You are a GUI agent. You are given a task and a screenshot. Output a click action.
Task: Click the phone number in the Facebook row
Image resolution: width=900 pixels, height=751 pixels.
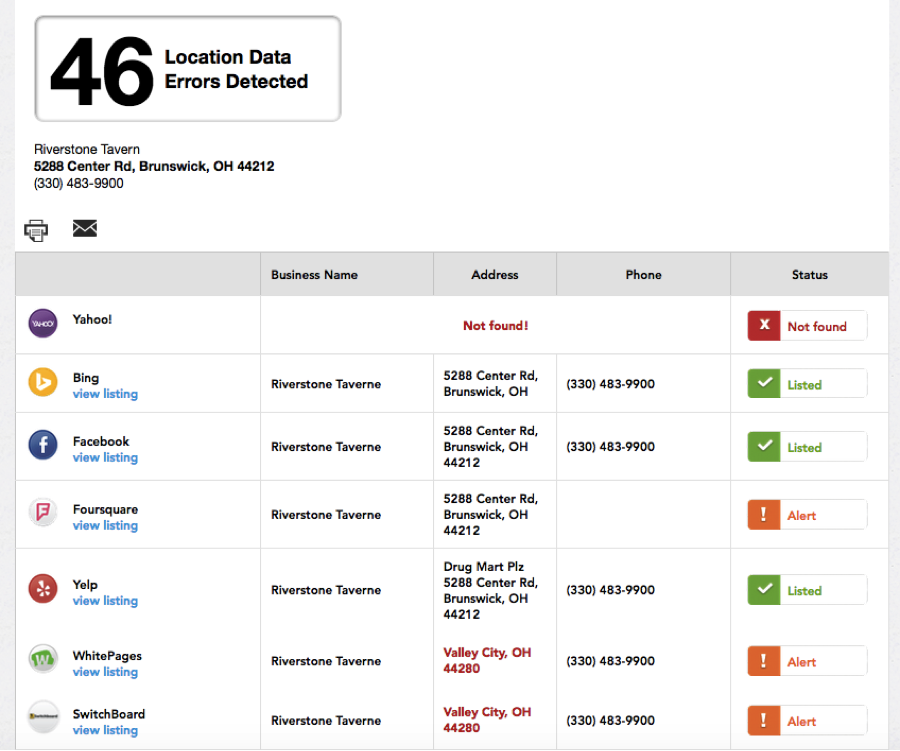click(611, 447)
